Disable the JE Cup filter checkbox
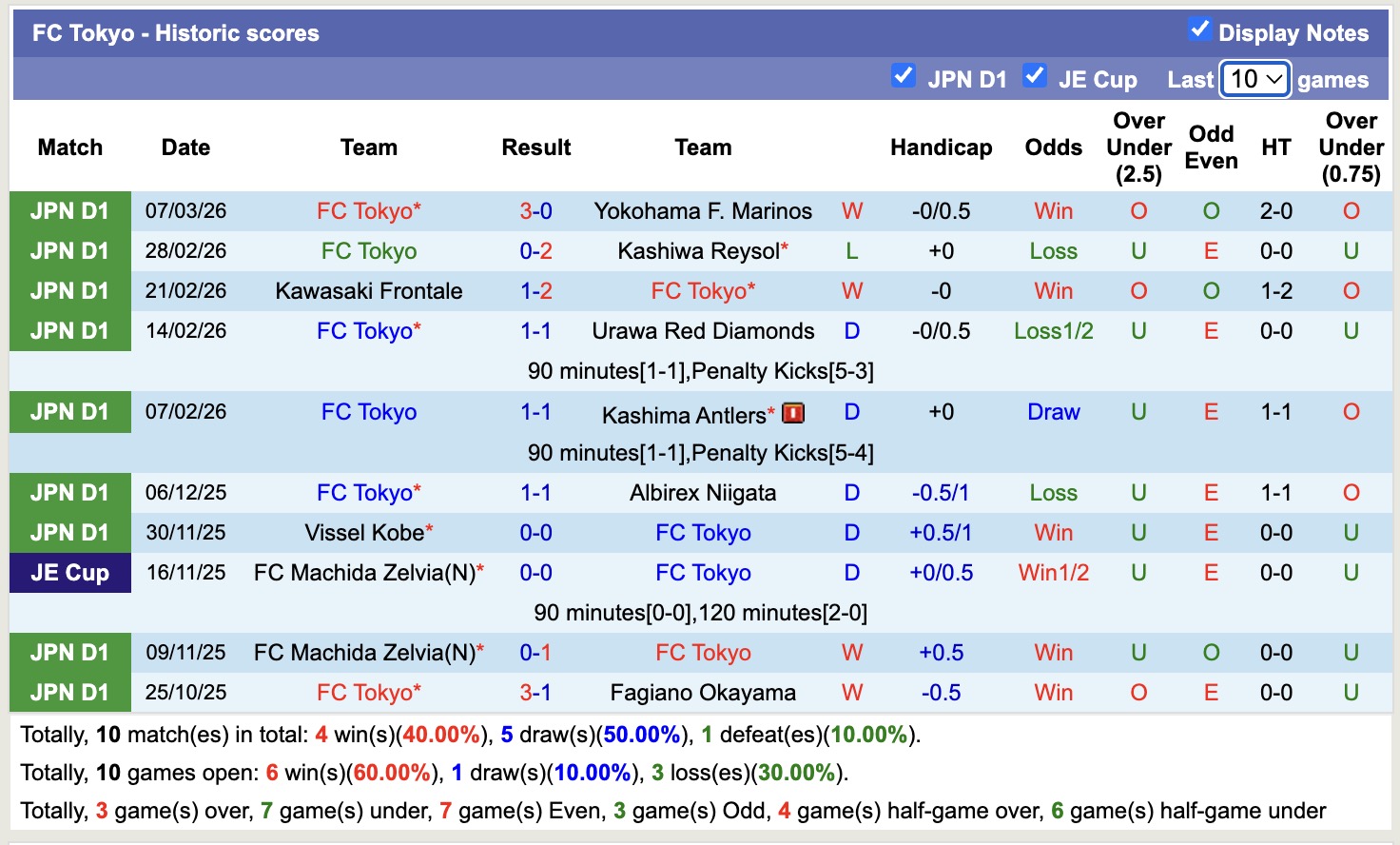This screenshot has width=1400, height=845. coord(1034,76)
